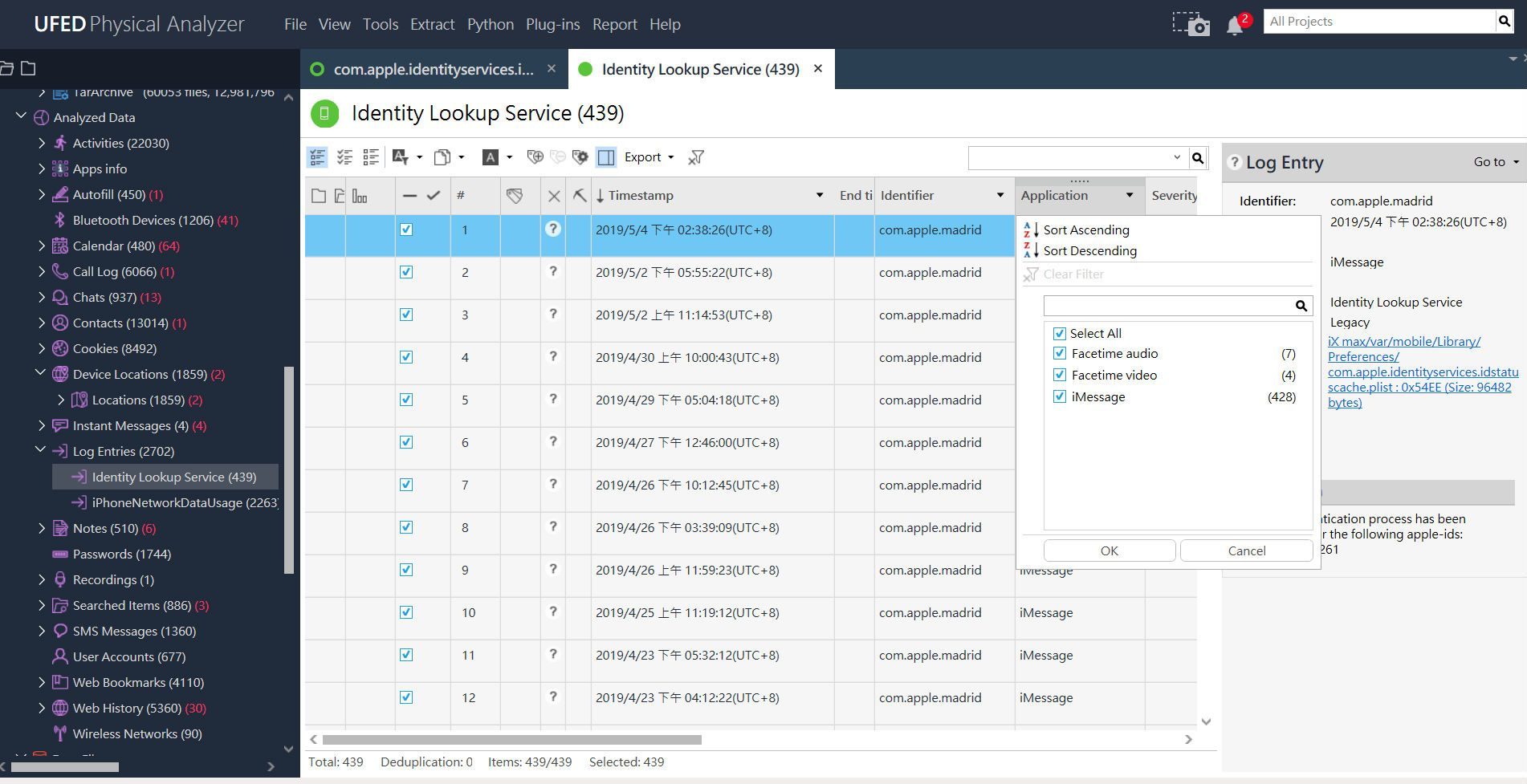Click the deleted column X header icon
The image size is (1527, 784).
554,196
